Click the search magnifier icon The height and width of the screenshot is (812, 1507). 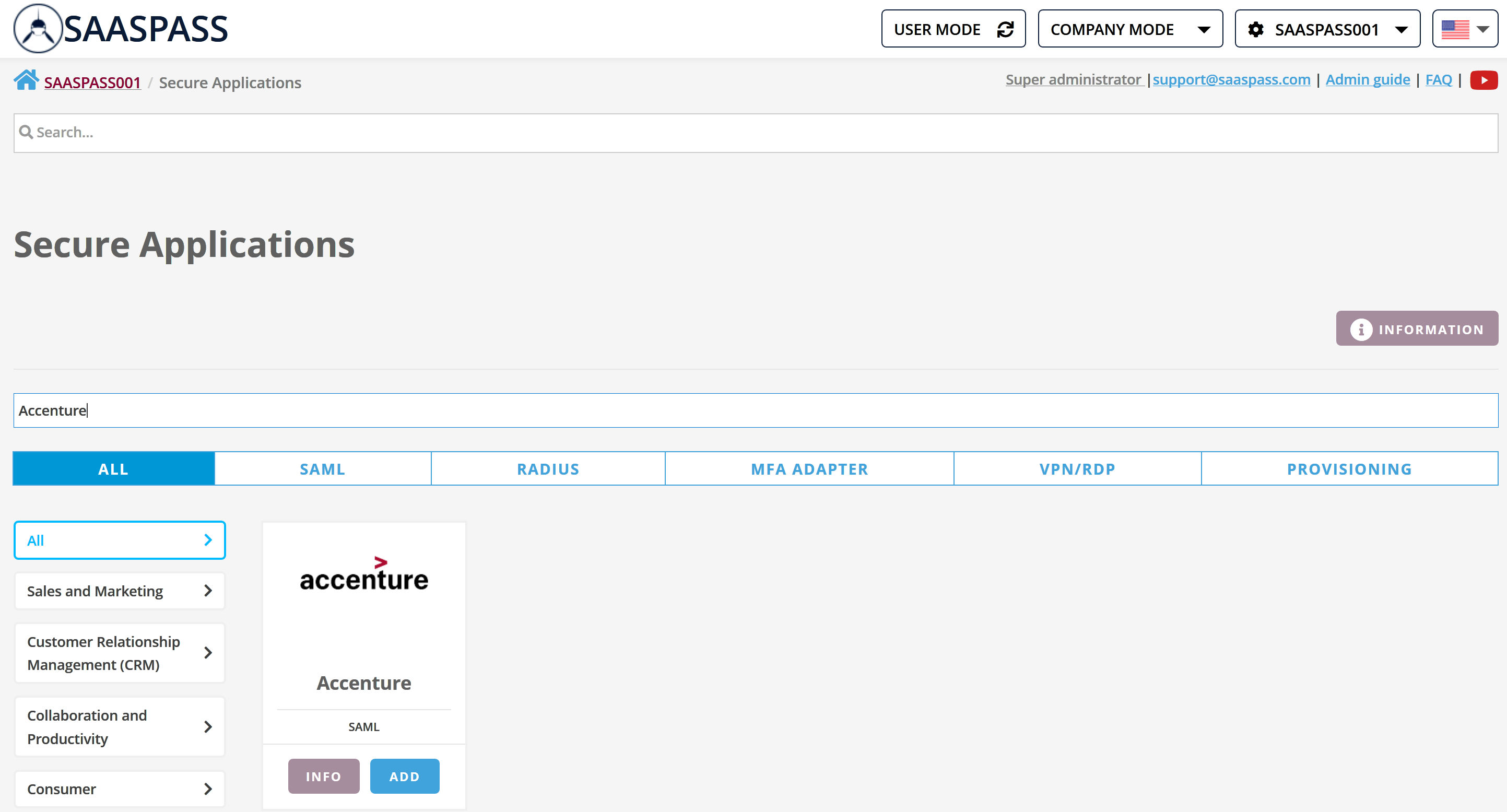click(26, 132)
